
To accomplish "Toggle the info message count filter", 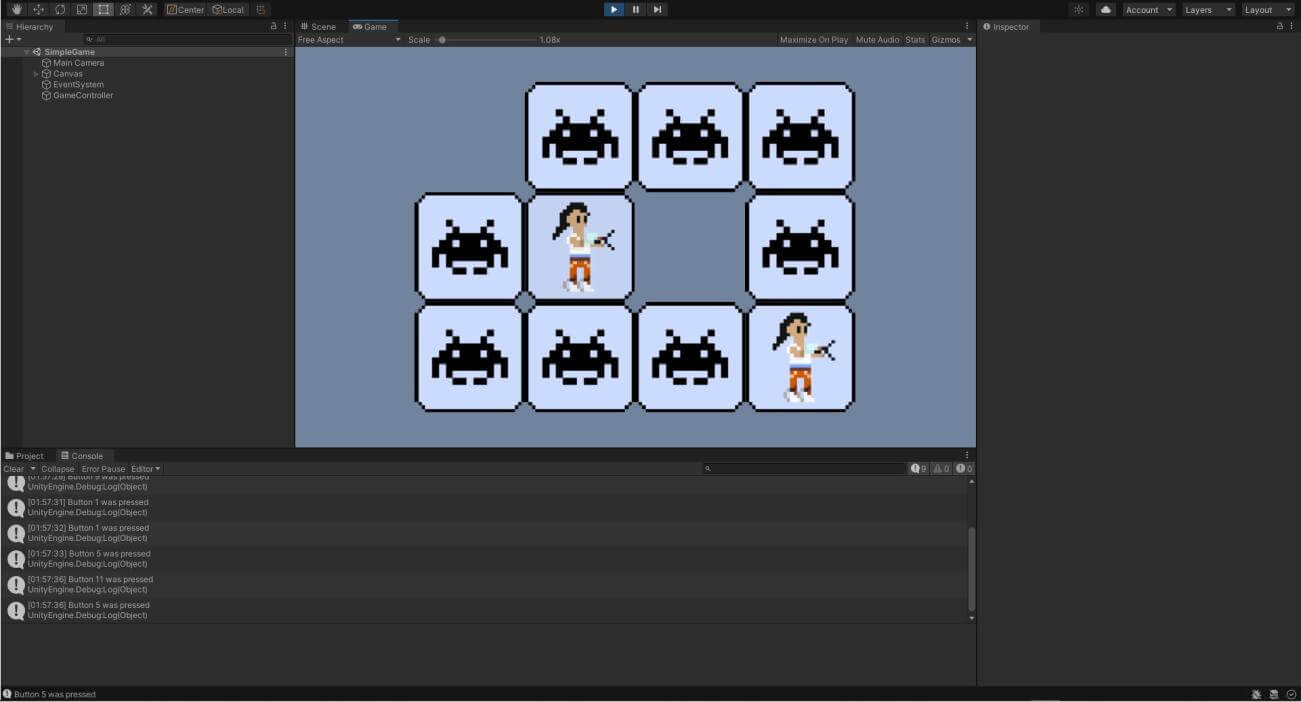I will (919, 468).
